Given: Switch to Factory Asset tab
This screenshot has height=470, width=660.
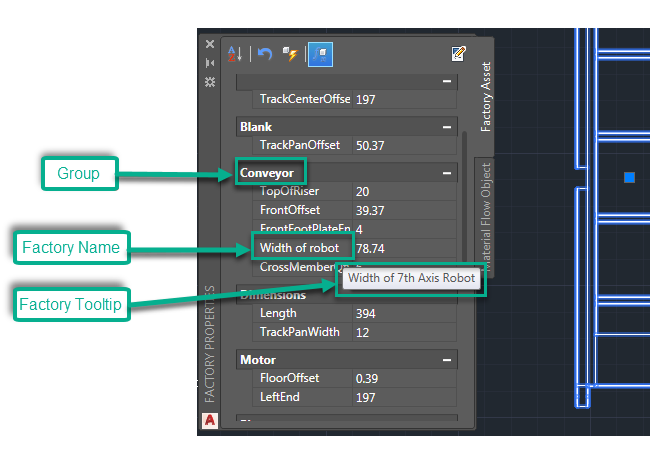Looking at the screenshot, I should pos(485,97).
